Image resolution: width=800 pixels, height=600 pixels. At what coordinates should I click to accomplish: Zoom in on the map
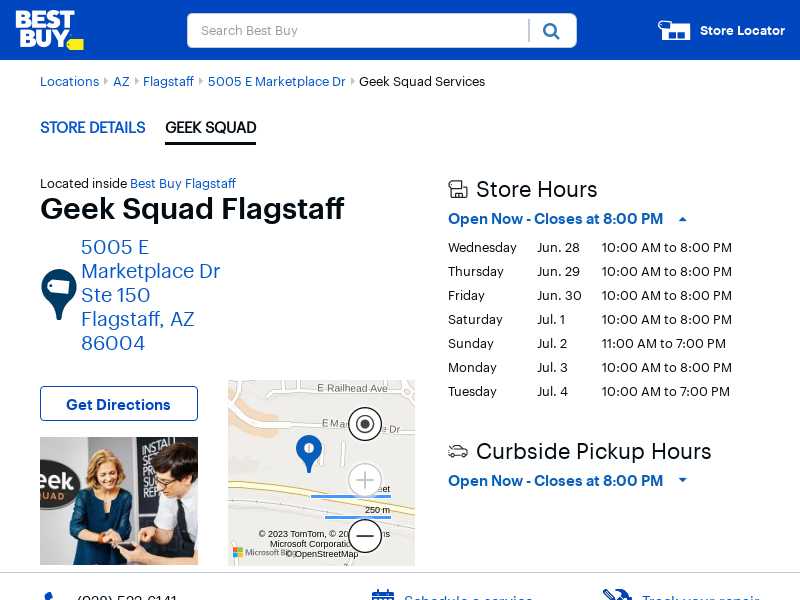365,480
